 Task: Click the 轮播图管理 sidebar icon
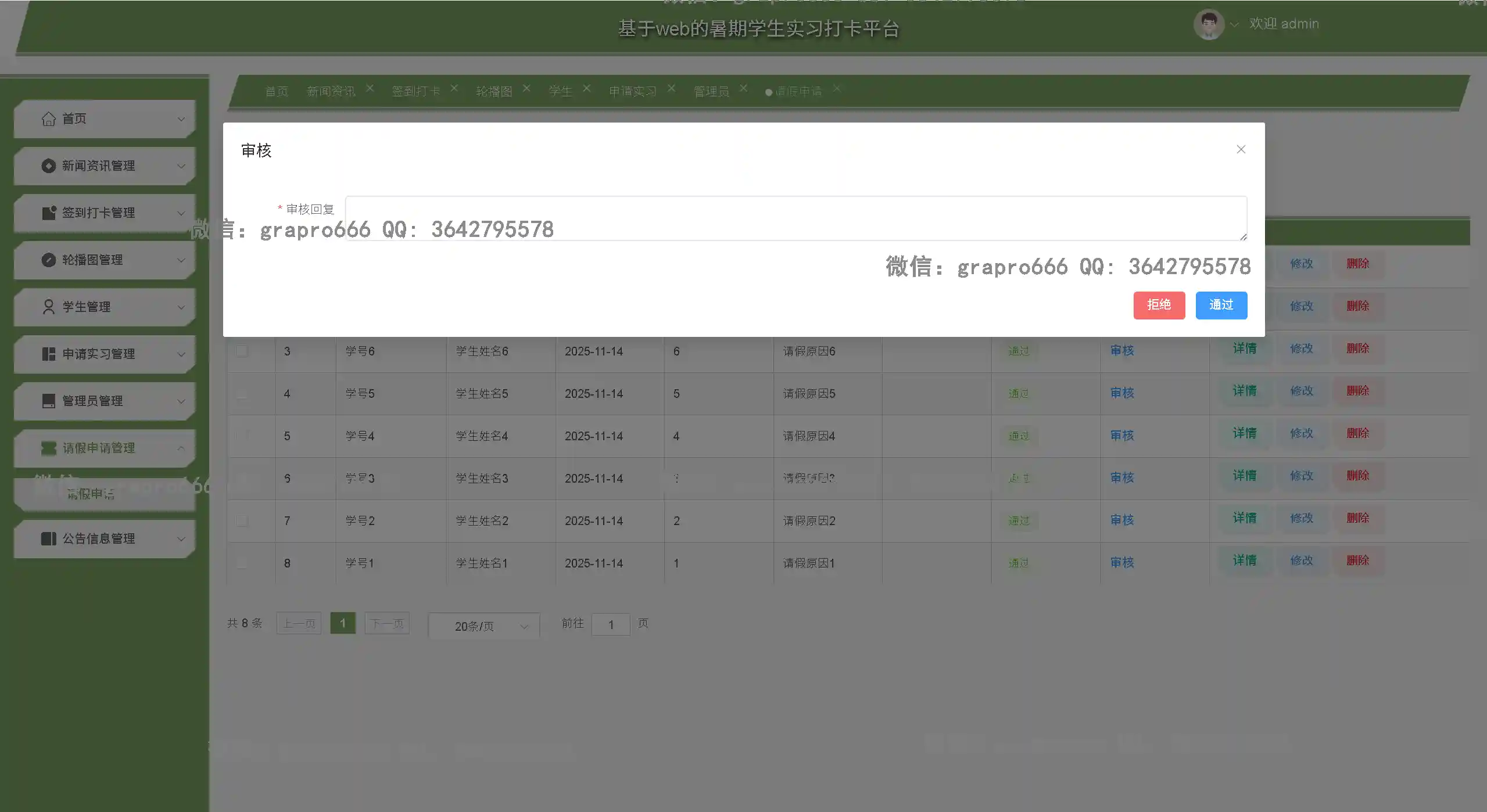tap(49, 260)
